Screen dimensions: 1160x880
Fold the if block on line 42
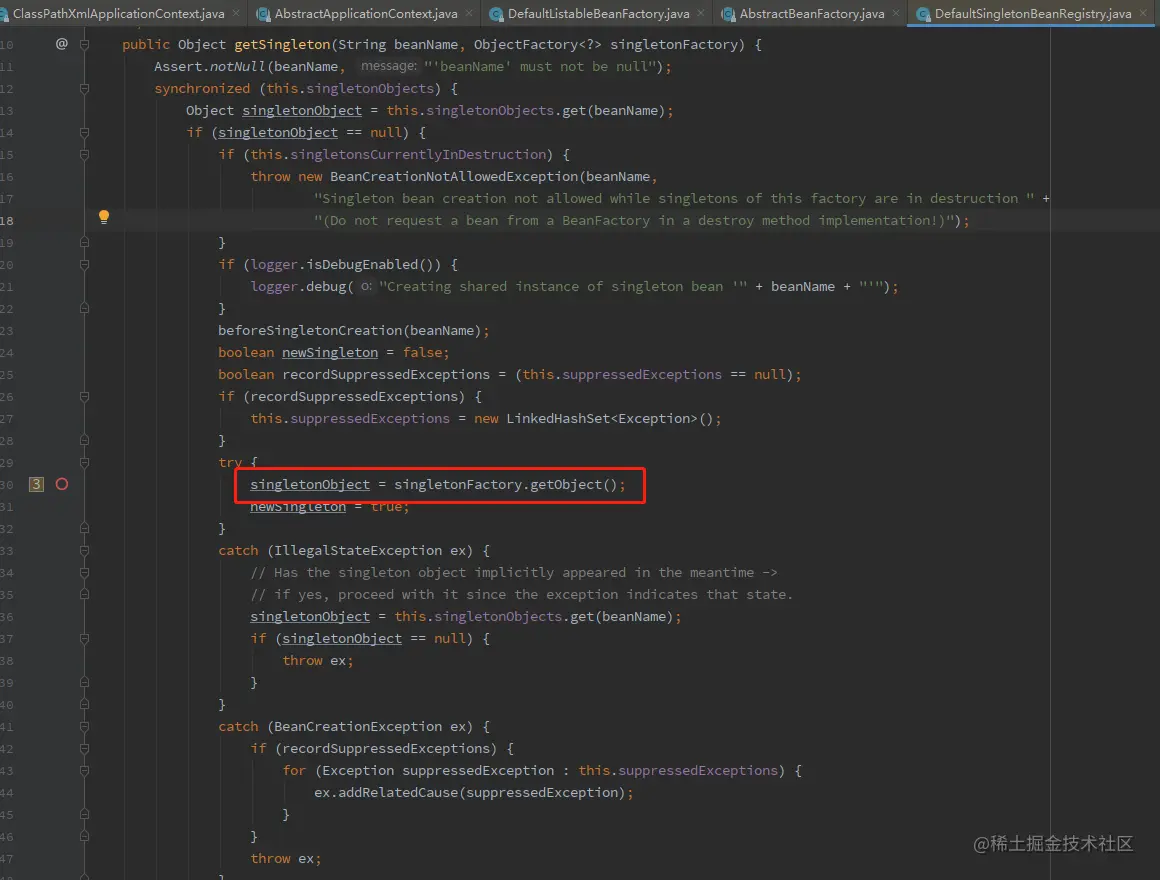point(84,748)
